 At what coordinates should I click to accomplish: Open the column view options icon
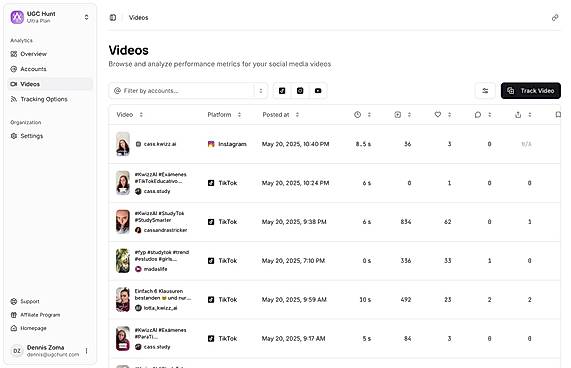coord(485,91)
